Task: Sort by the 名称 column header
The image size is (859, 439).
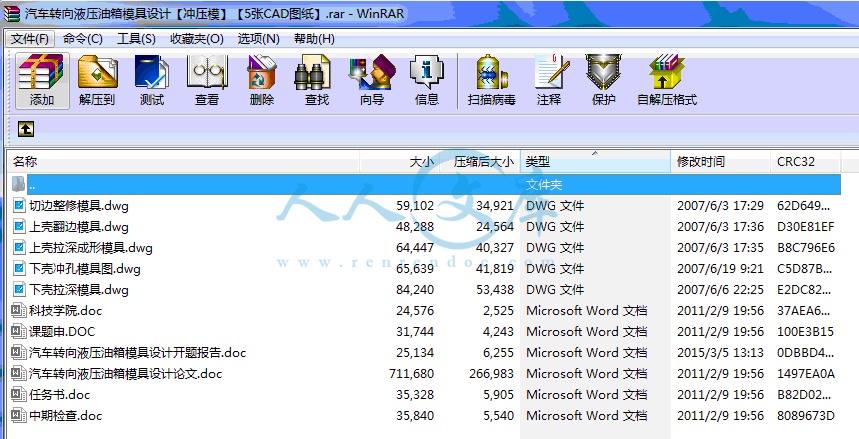Action: [184, 162]
